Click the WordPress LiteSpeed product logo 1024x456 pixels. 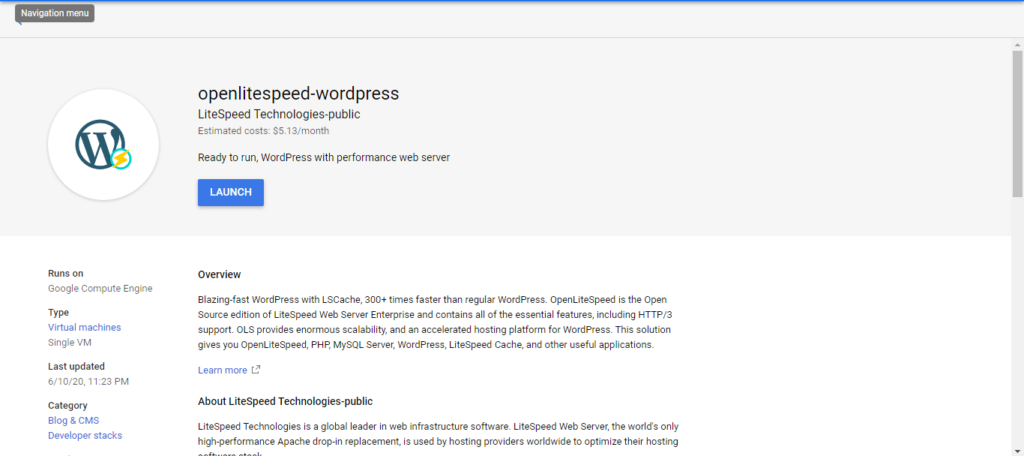[103, 144]
